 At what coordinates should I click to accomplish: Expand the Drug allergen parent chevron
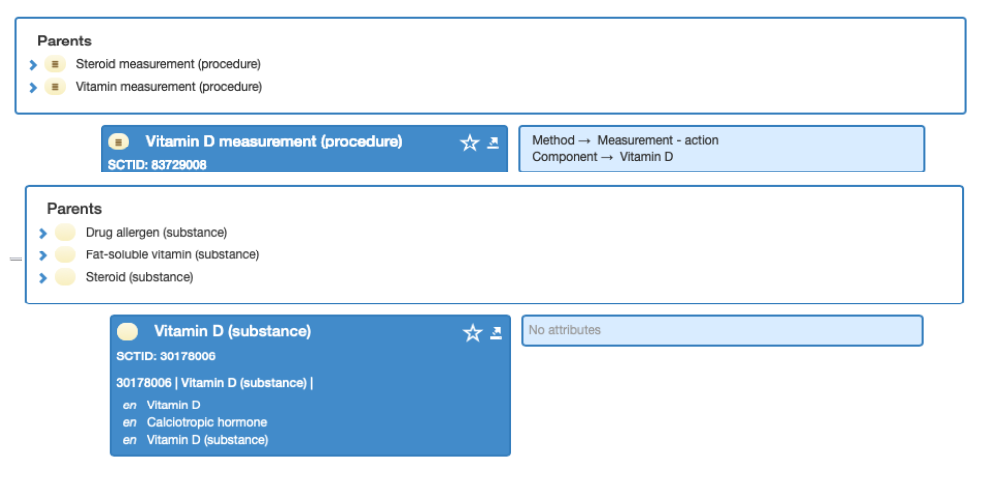tap(43, 233)
